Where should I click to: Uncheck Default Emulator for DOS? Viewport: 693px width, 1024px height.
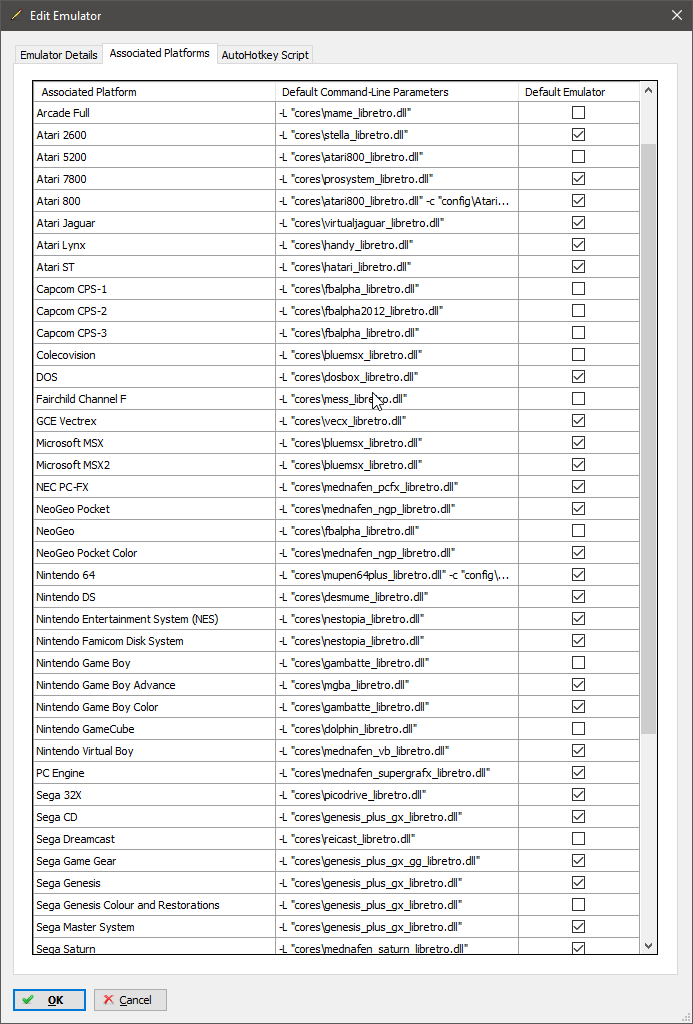(578, 377)
